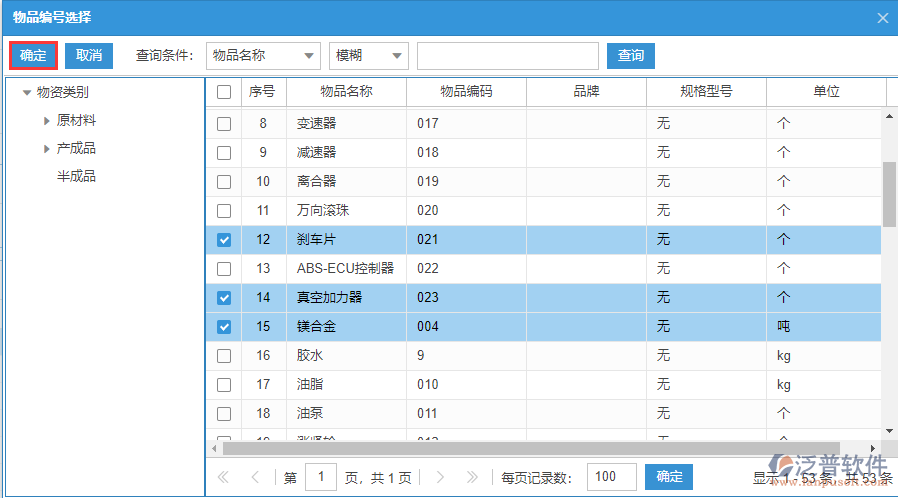Click the 每页记录数 input field
The height and width of the screenshot is (498, 898).
click(x=612, y=477)
